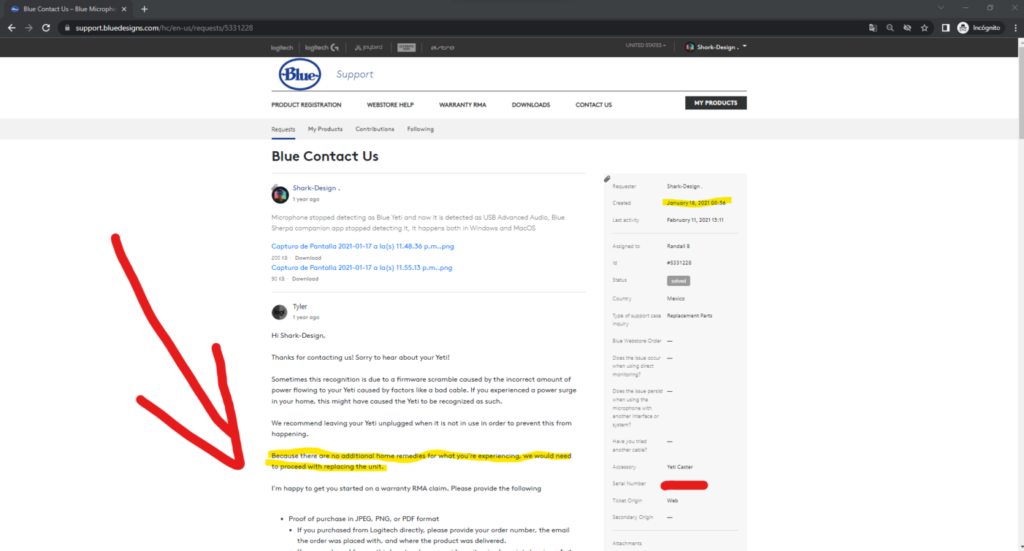Screen dimensions: 1024x551
Task: Click the Support title link
Action: click(x=355, y=74)
